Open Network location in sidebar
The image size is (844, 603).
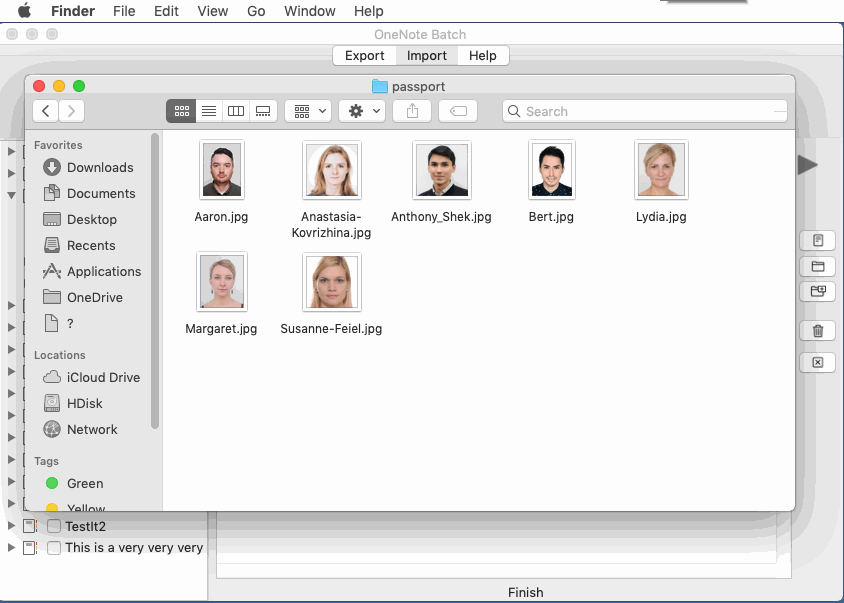coord(81,429)
